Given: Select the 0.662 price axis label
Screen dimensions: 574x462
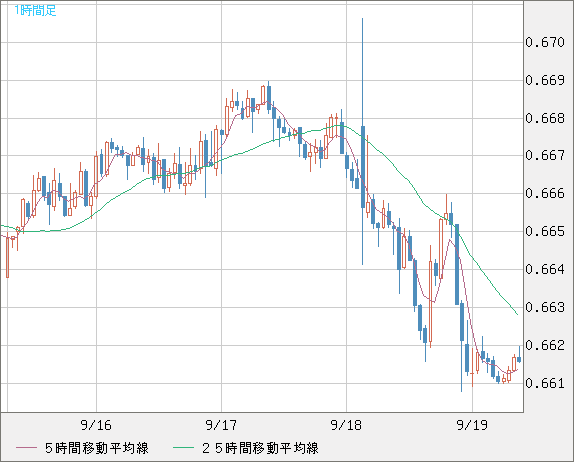Looking at the screenshot, I should (x=545, y=345).
